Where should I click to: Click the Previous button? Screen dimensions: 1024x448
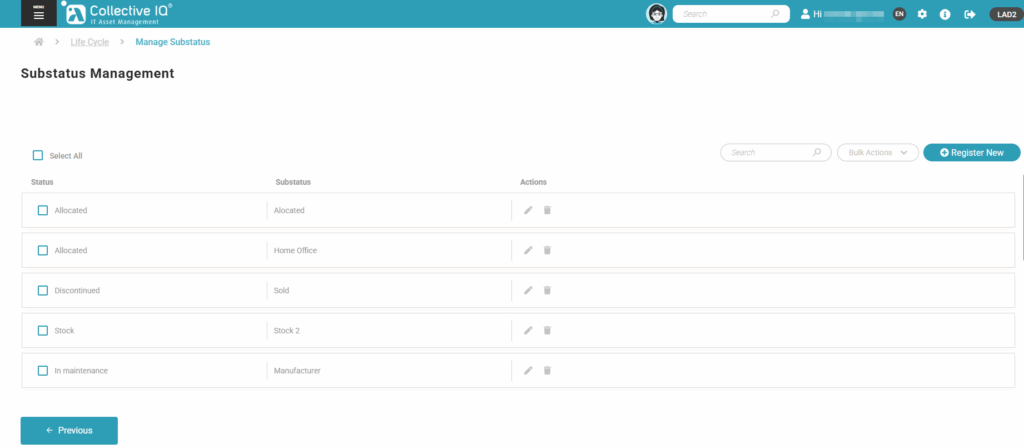(x=69, y=430)
